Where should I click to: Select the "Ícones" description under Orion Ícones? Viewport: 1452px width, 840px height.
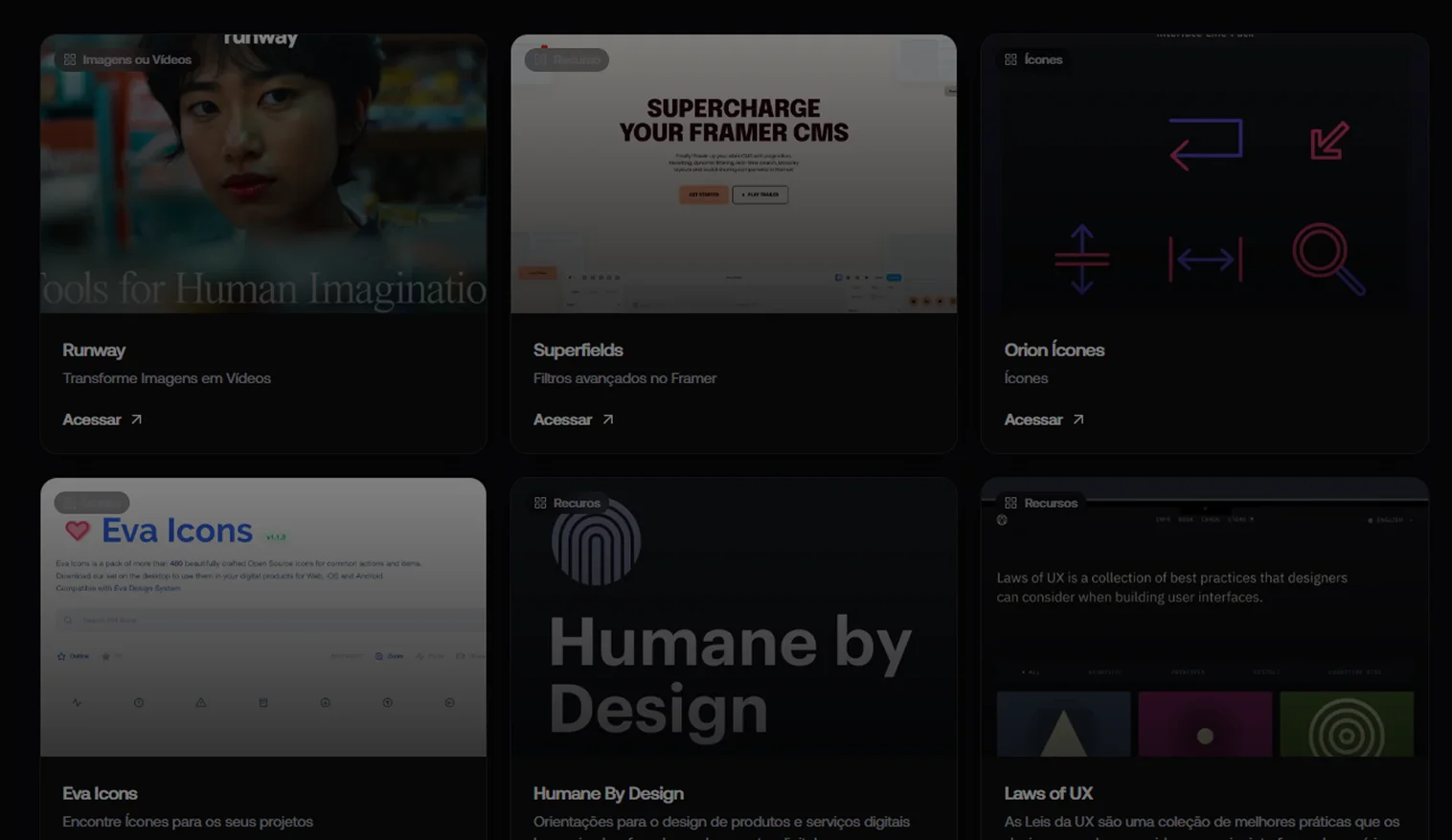point(1026,378)
